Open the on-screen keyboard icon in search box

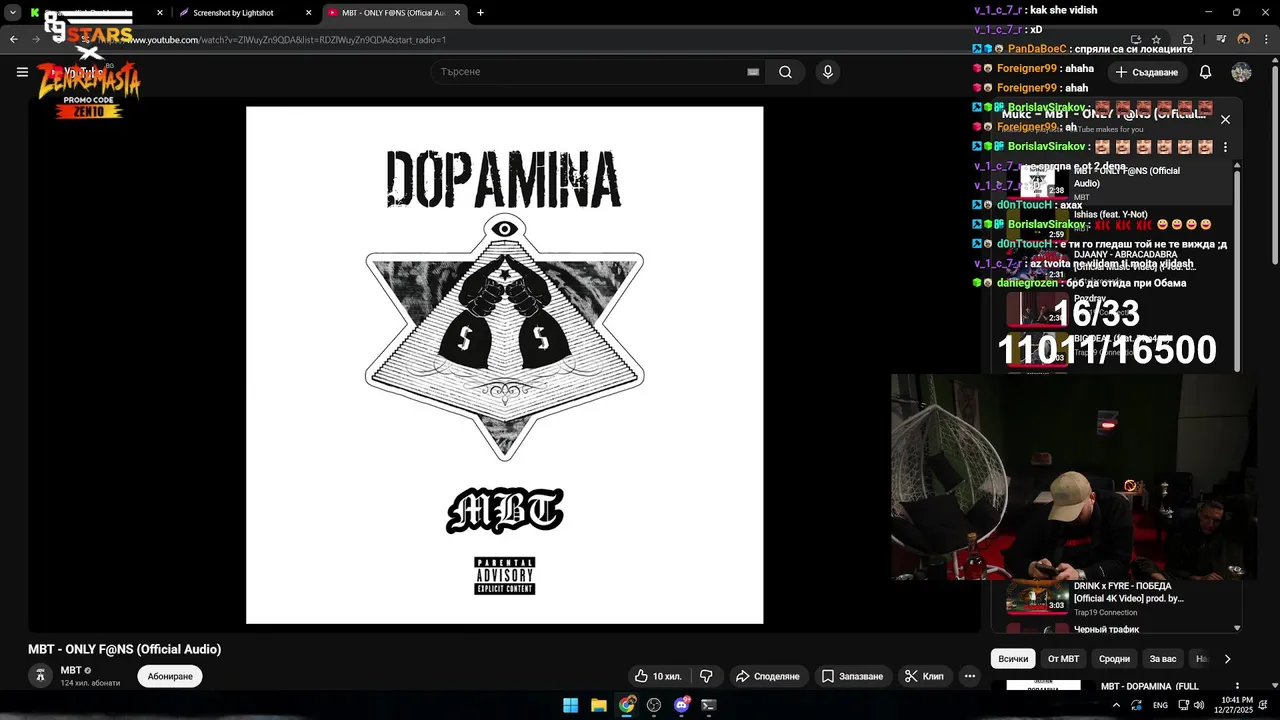(753, 72)
